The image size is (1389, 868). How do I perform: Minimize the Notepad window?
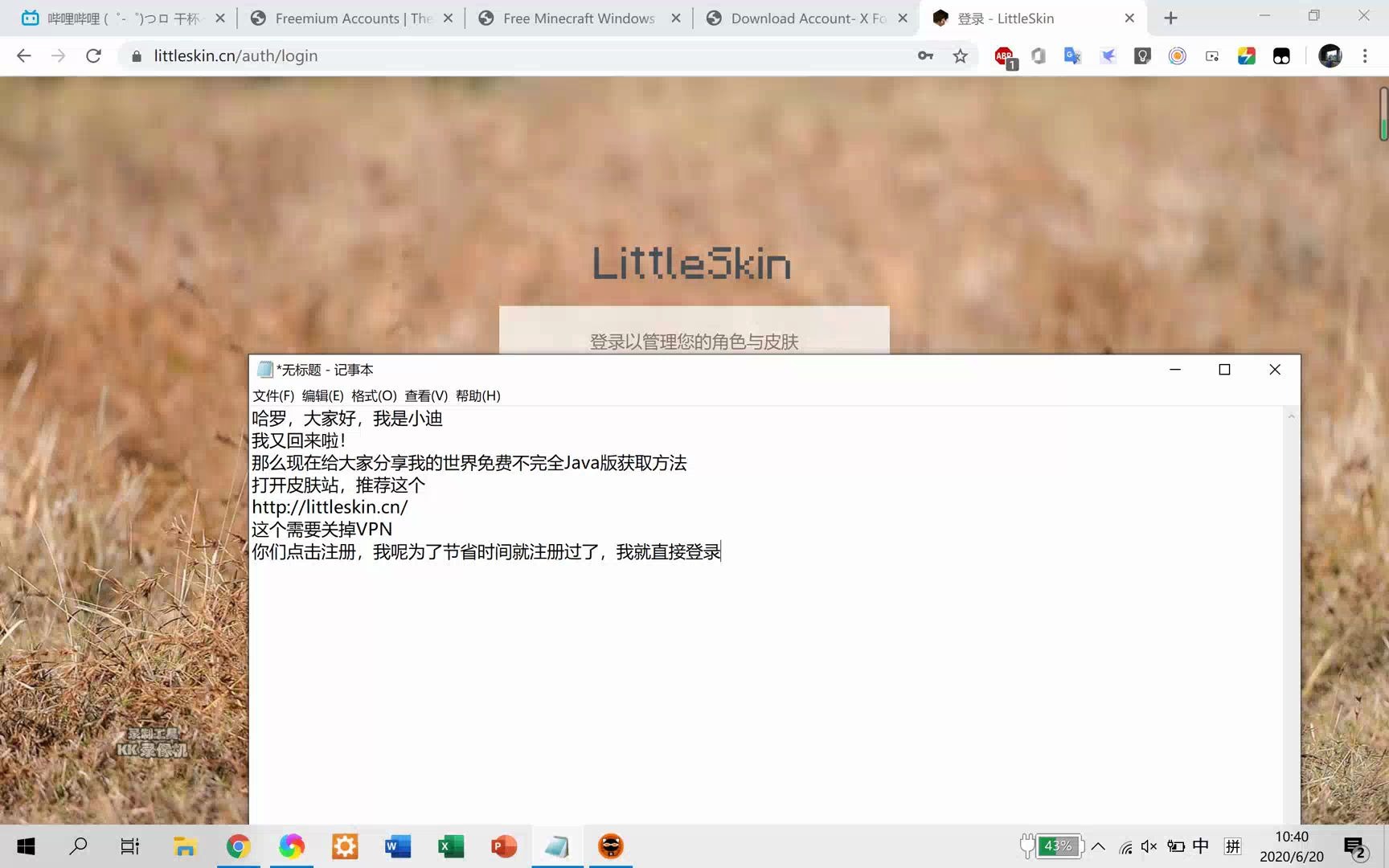(1175, 370)
